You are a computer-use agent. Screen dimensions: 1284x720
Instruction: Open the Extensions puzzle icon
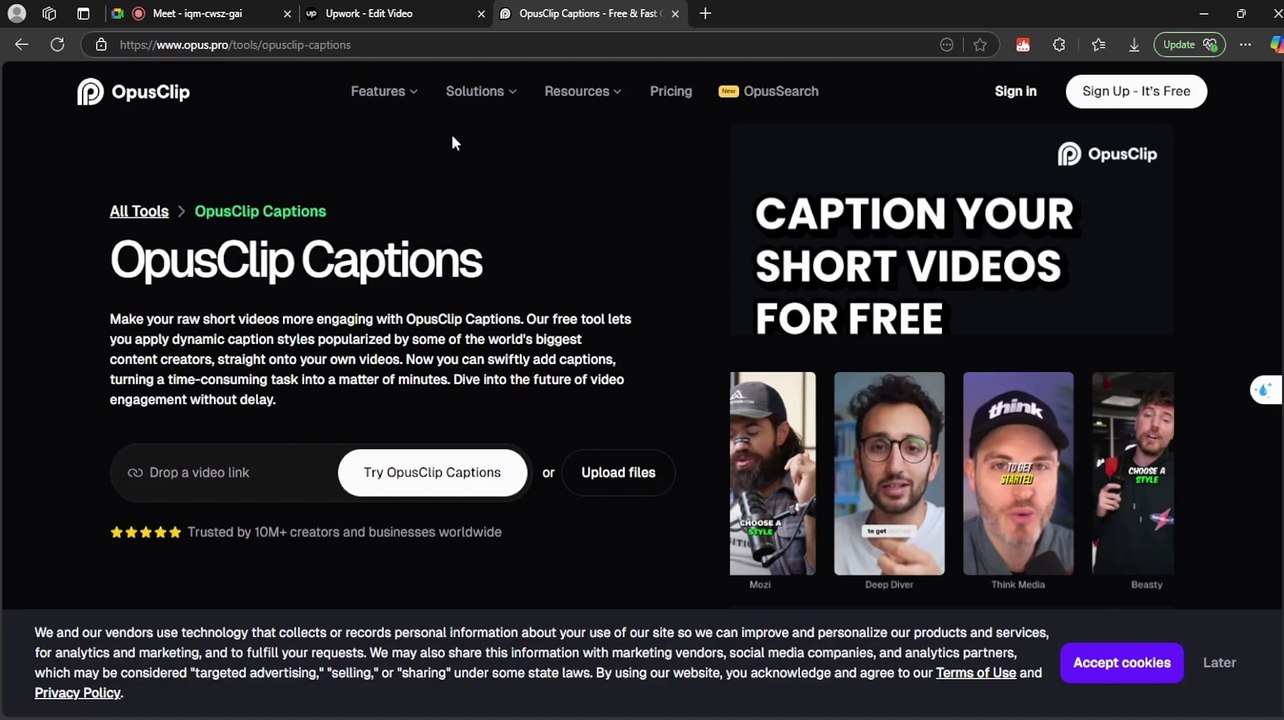[x=1059, y=45]
